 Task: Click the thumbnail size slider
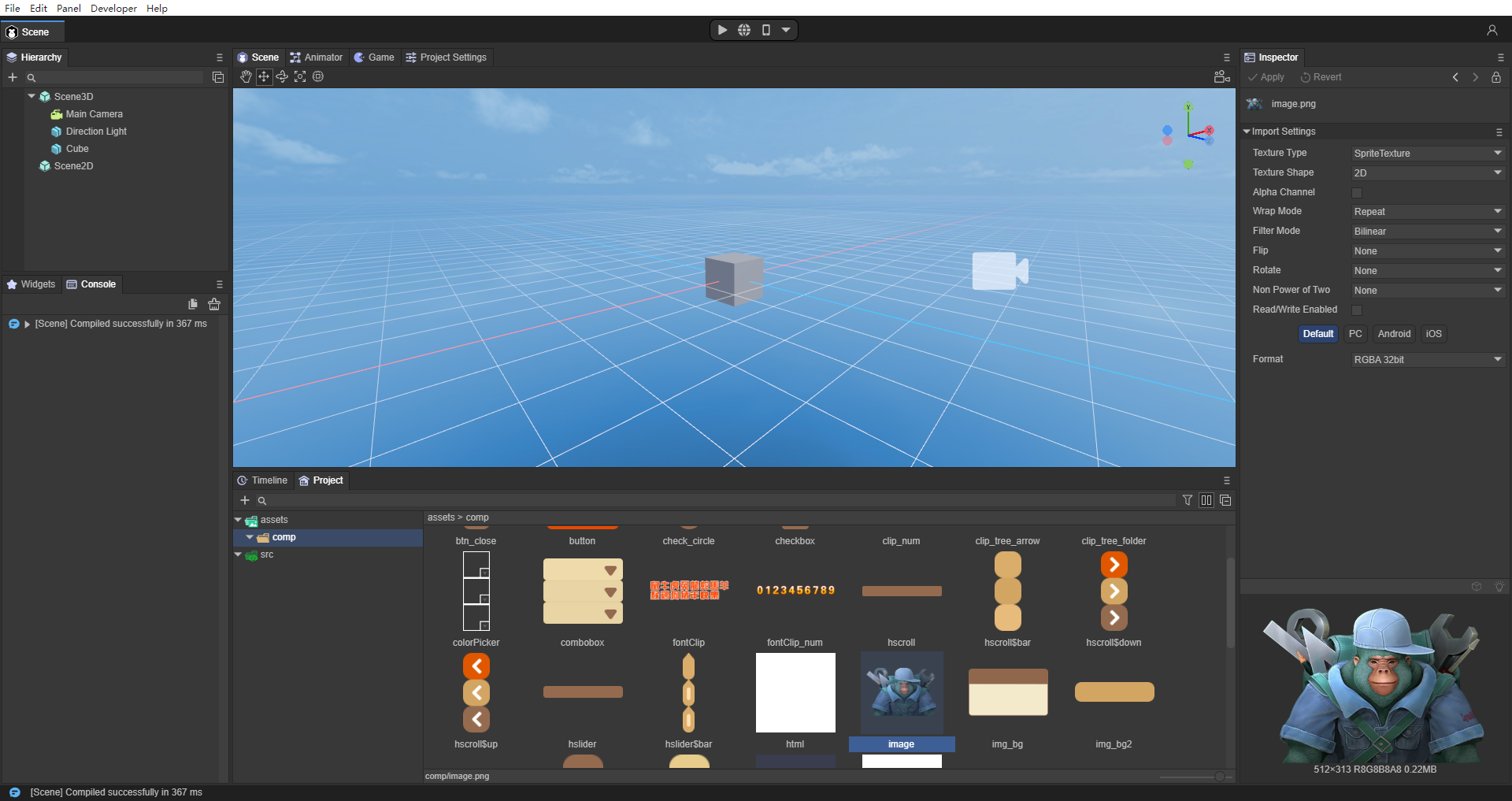click(x=1219, y=777)
